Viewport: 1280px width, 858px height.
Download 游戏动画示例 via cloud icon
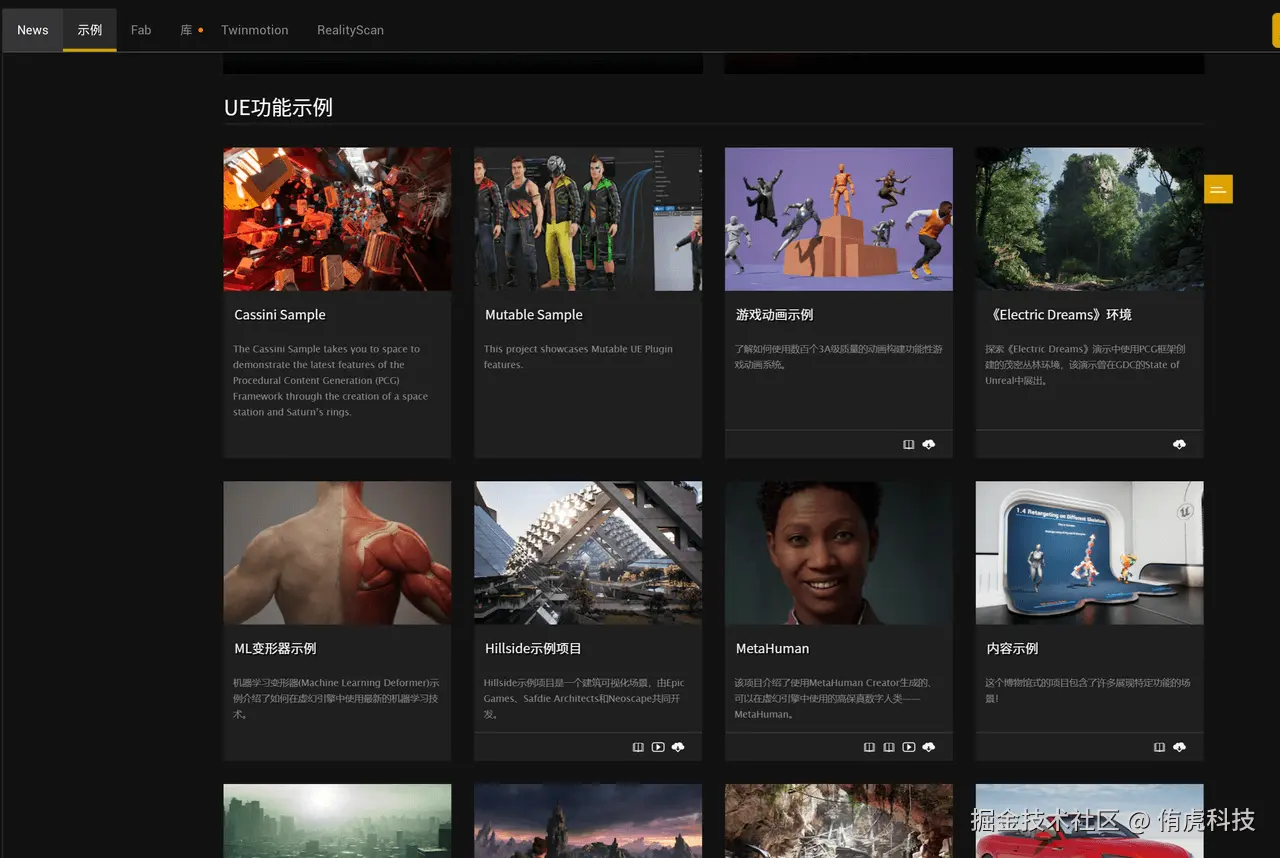pyautogui.click(x=929, y=444)
